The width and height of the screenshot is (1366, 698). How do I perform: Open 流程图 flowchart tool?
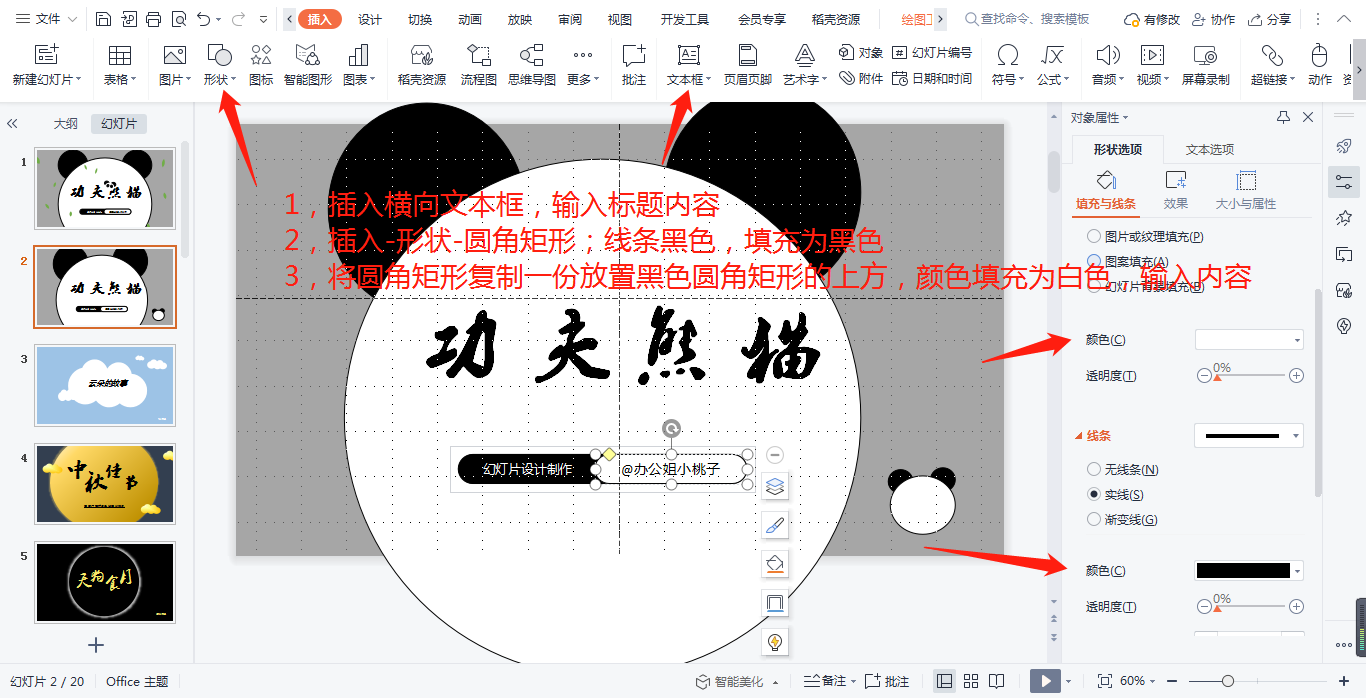(x=478, y=66)
